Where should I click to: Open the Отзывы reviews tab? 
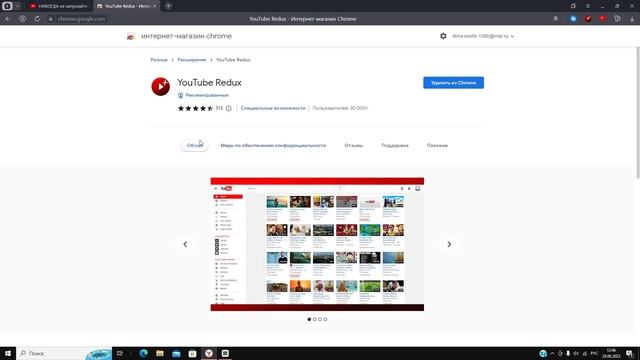[353, 145]
